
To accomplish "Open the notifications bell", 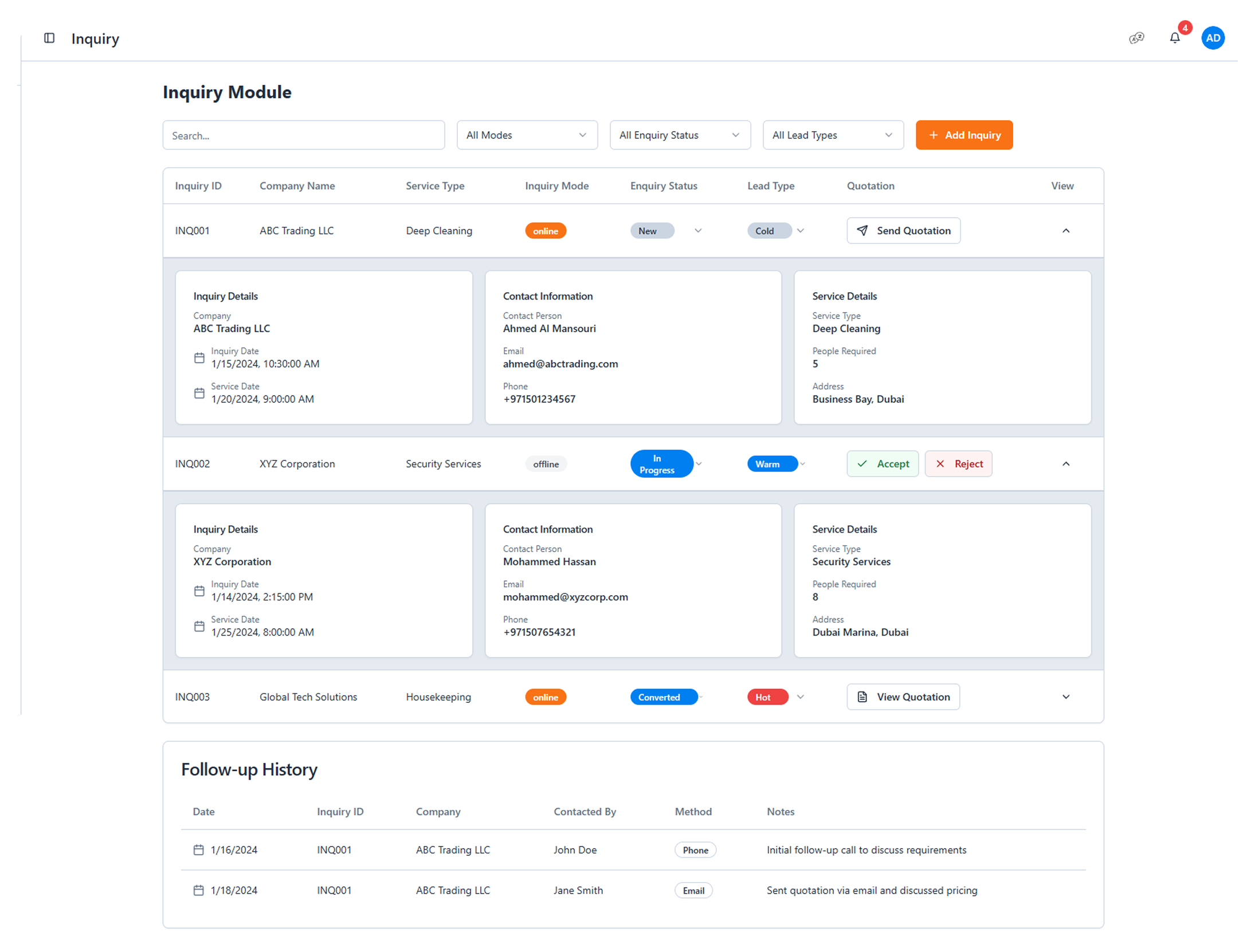I will pyautogui.click(x=1174, y=38).
